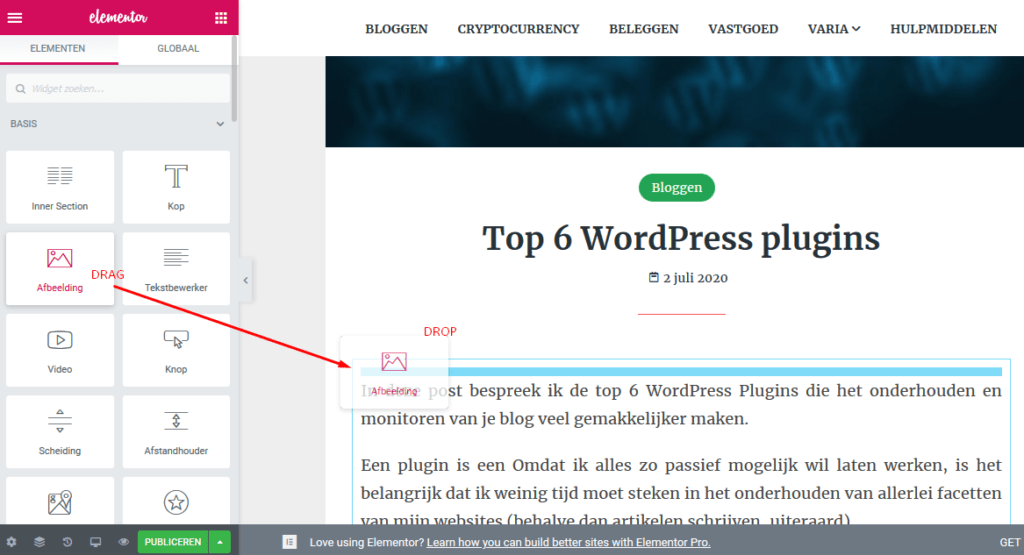The width and height of the screenshot is (1024, 555).
Task: Click the green Bloggen category badge
Action: (677, 187)
